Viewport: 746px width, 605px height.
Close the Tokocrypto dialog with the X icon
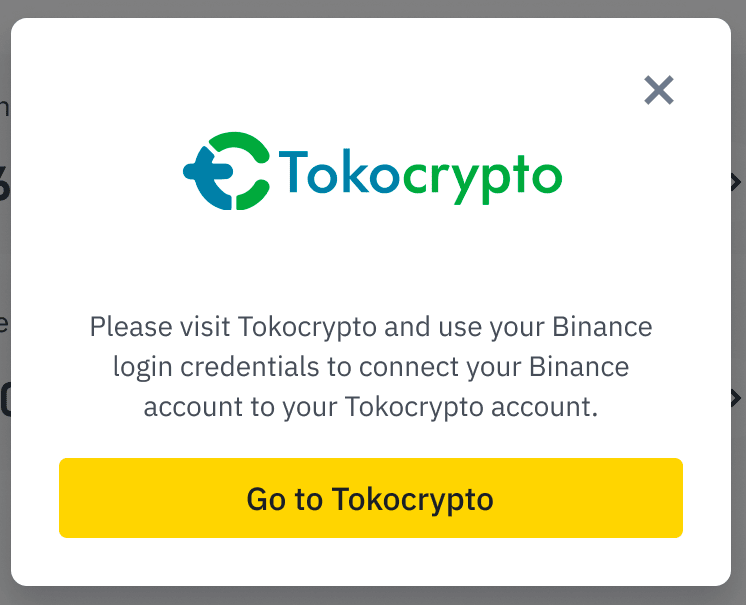(x=659, y=91)
